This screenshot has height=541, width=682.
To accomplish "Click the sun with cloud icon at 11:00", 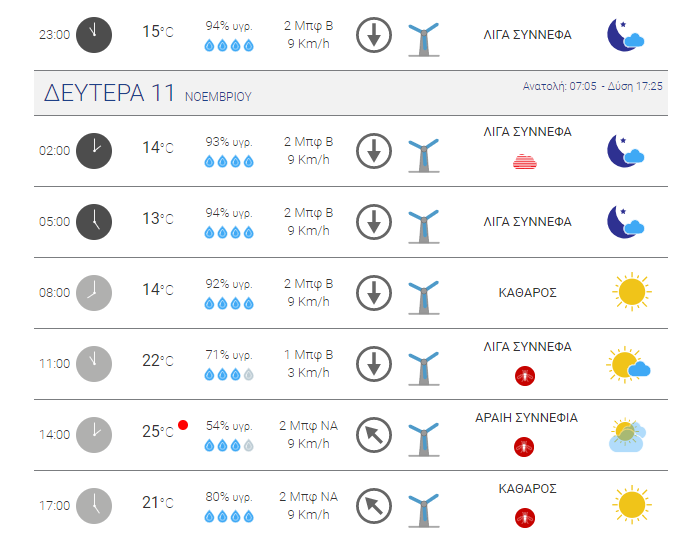I will pos(628,364).
